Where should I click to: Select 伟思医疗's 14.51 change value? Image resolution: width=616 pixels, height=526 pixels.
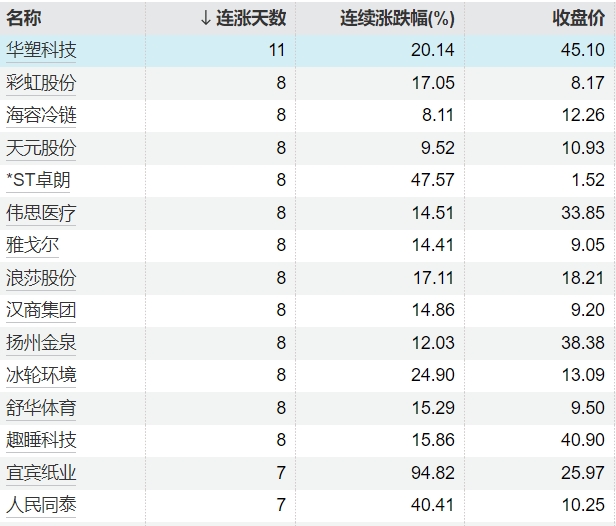[x=433, y=213]
